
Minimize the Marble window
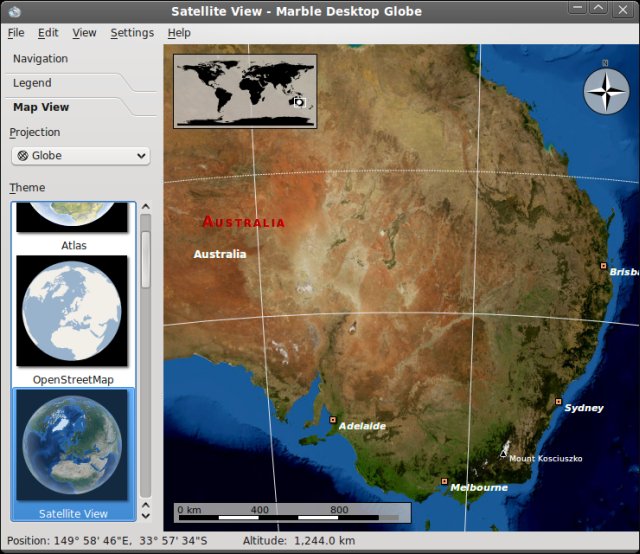pos(578,8)
